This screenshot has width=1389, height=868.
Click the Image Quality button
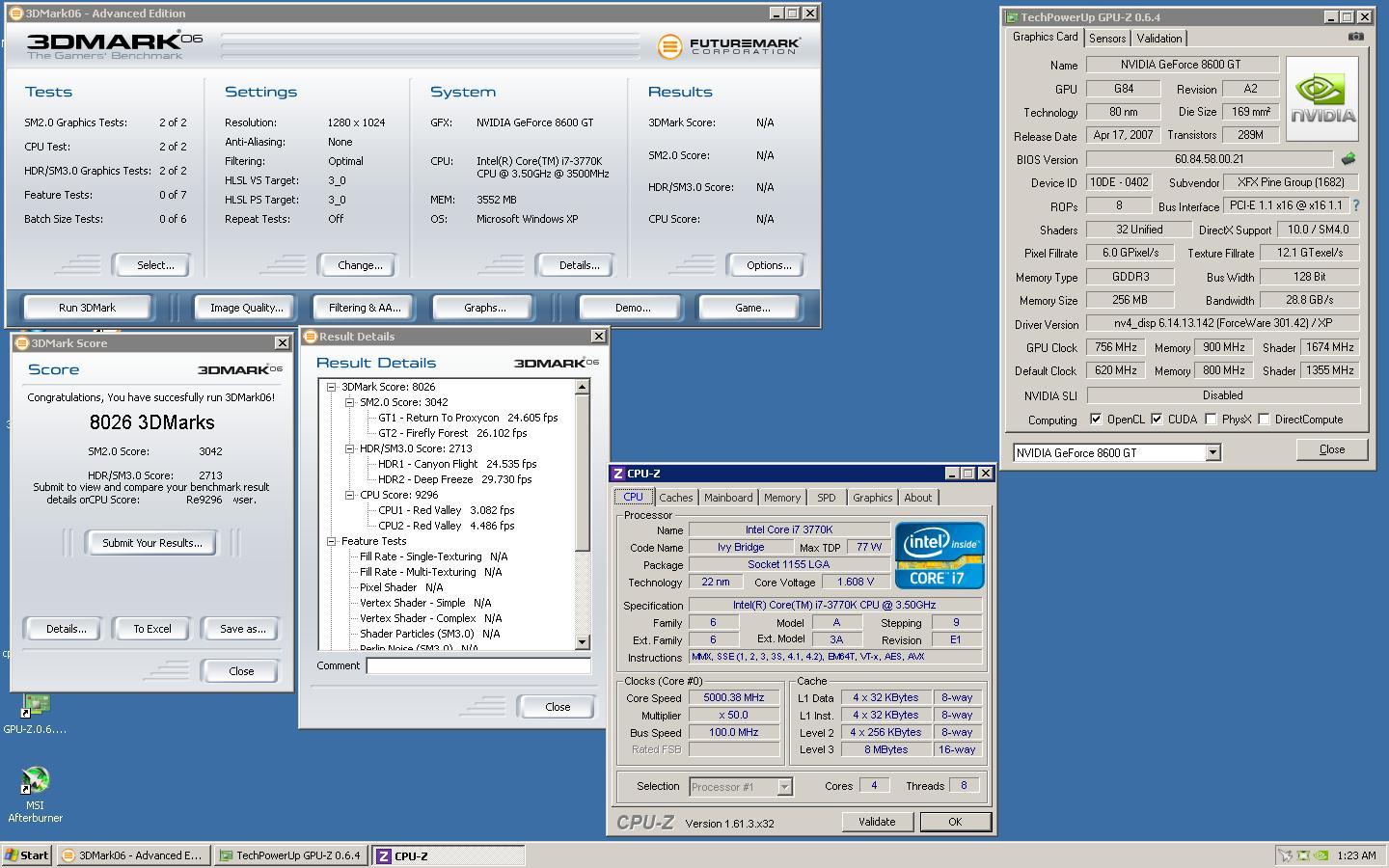pyautogui.click(x=247, y=308)
